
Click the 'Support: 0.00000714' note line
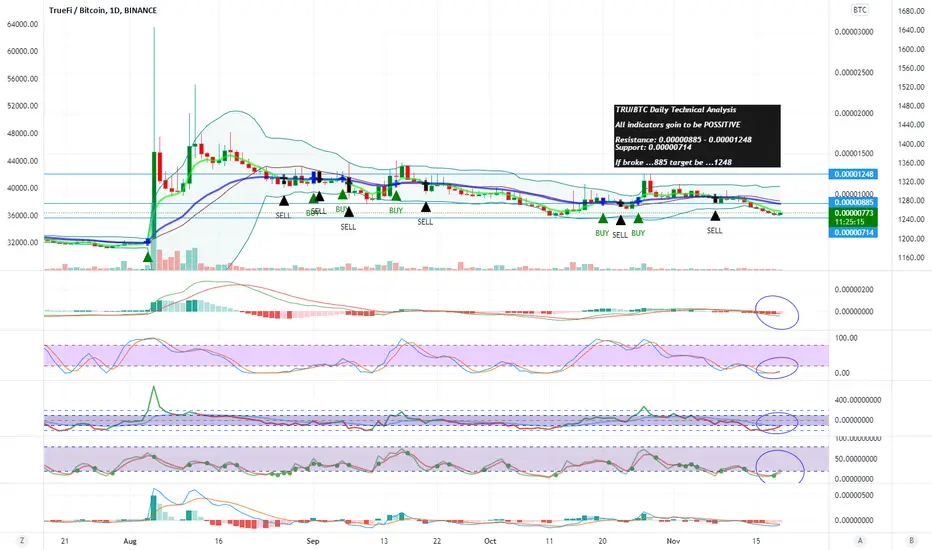(x=653, y=147)
